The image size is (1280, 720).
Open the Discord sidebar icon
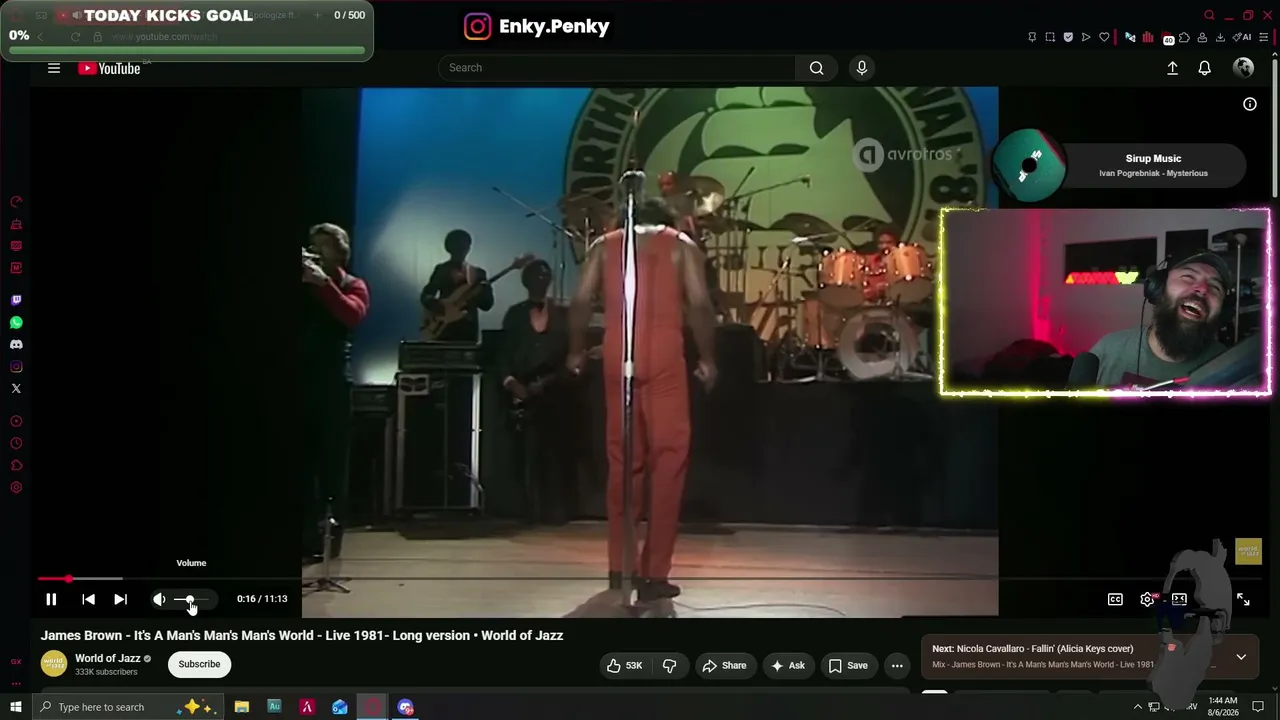coord(16,345)
